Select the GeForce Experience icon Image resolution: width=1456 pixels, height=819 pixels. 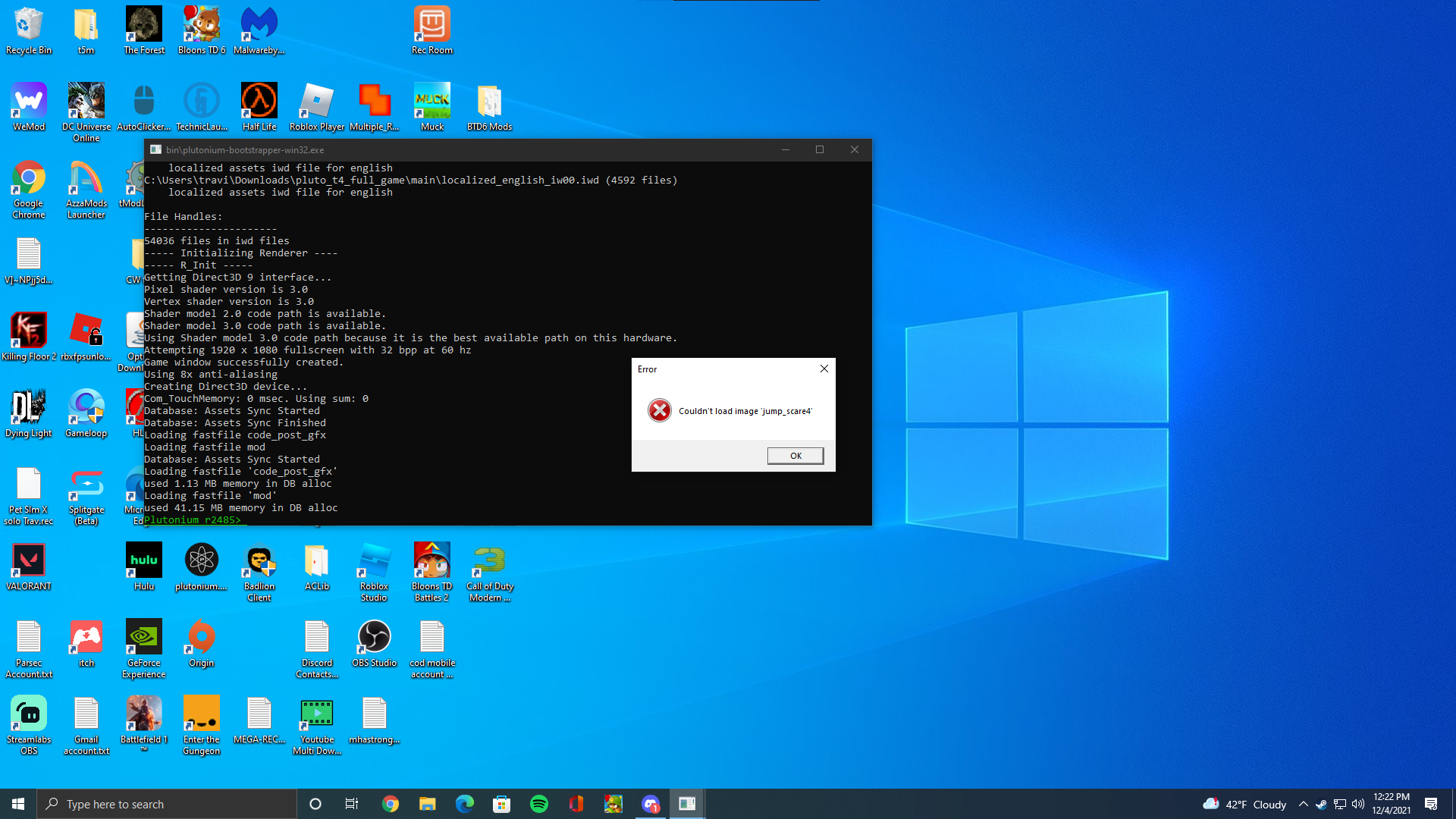(x=144, y=648)
